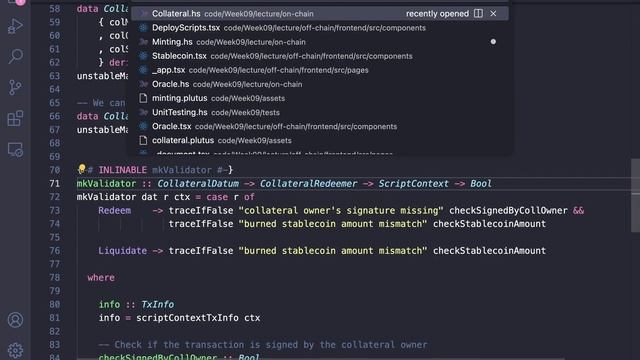Open the Search view in activity bar
The height and width of the screenshot is (360, 640).
pyautogui.click(x=15, y=56)
